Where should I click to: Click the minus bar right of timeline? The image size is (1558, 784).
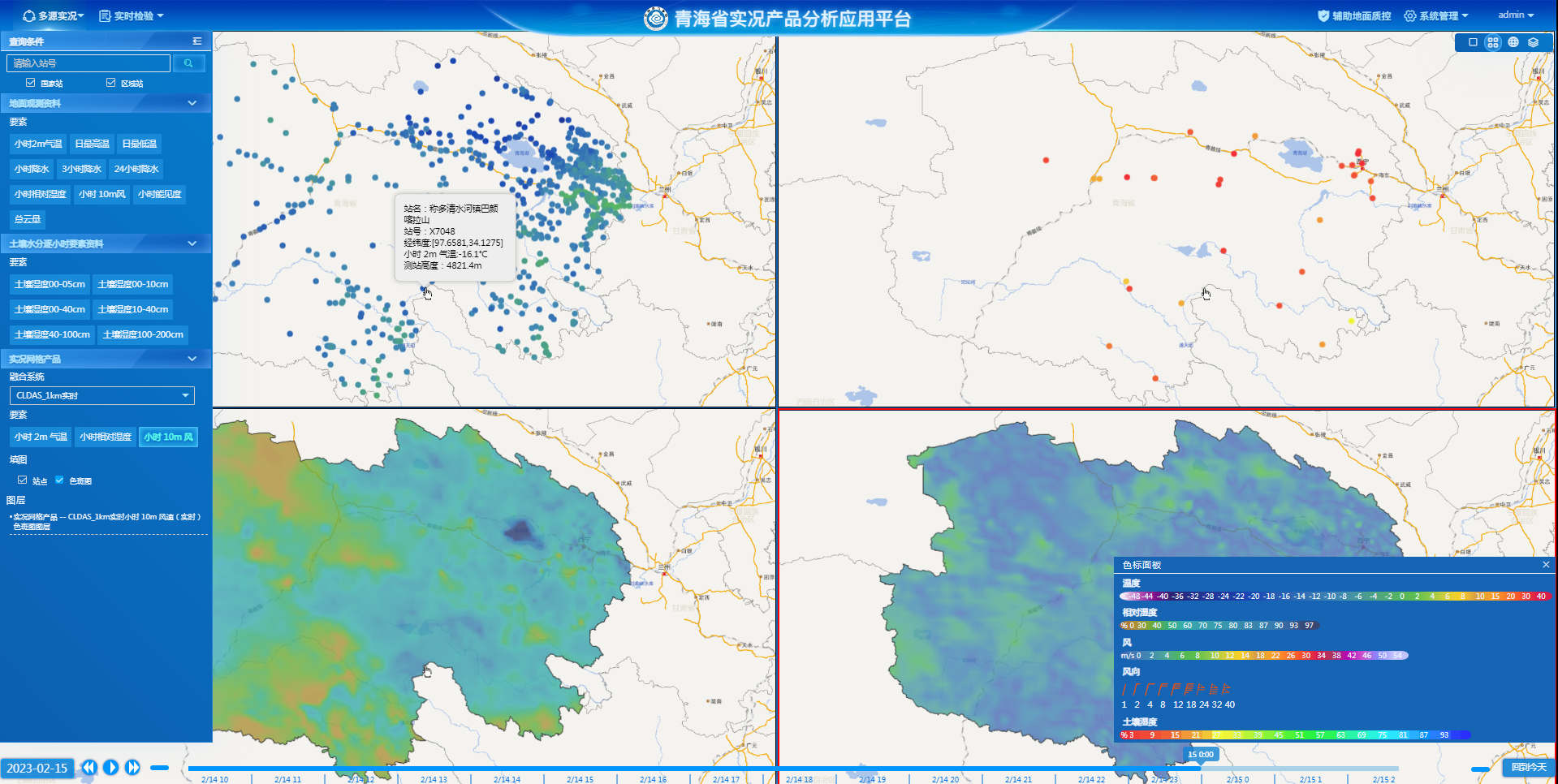(1481, 768)
